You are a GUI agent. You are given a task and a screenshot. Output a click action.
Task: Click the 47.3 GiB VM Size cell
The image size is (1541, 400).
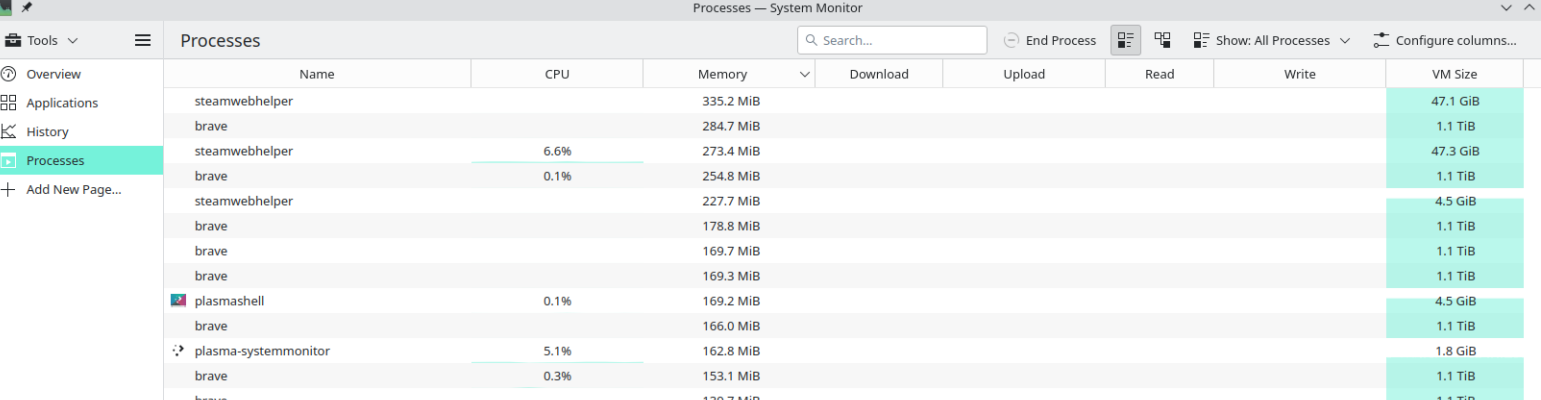(1454, 151)
